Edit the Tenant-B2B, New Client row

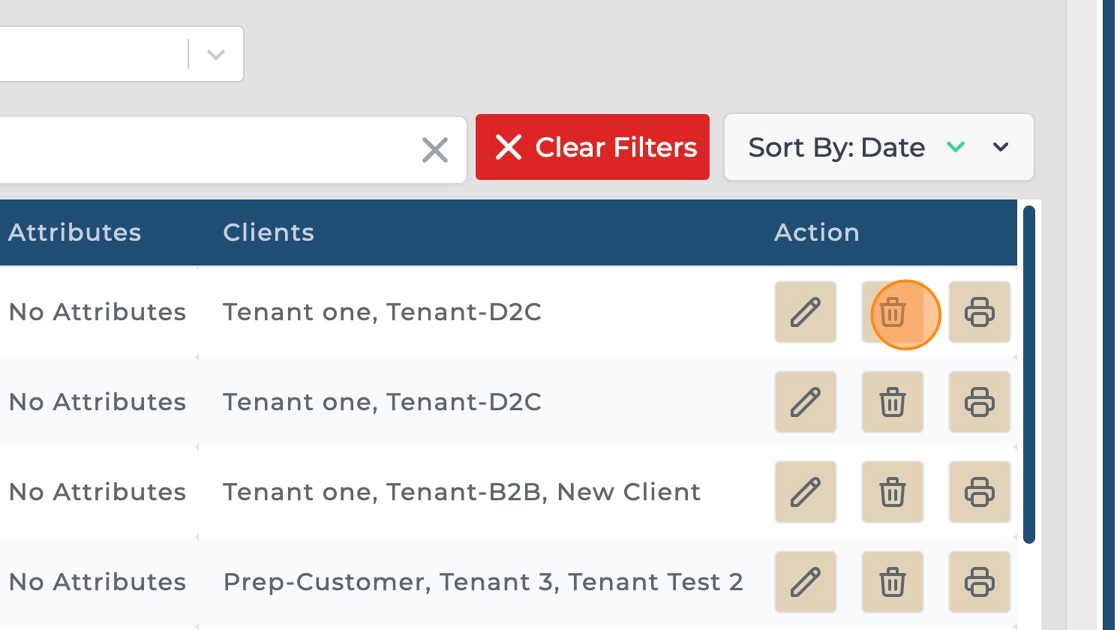click(x=805, y=492)
